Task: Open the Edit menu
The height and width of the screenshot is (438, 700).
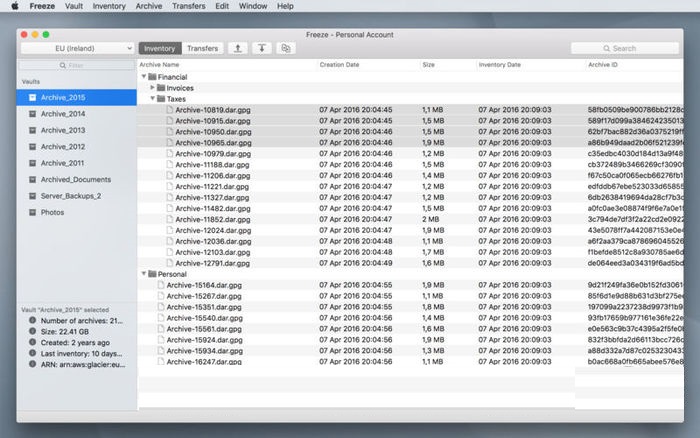Action: point(222,6)
